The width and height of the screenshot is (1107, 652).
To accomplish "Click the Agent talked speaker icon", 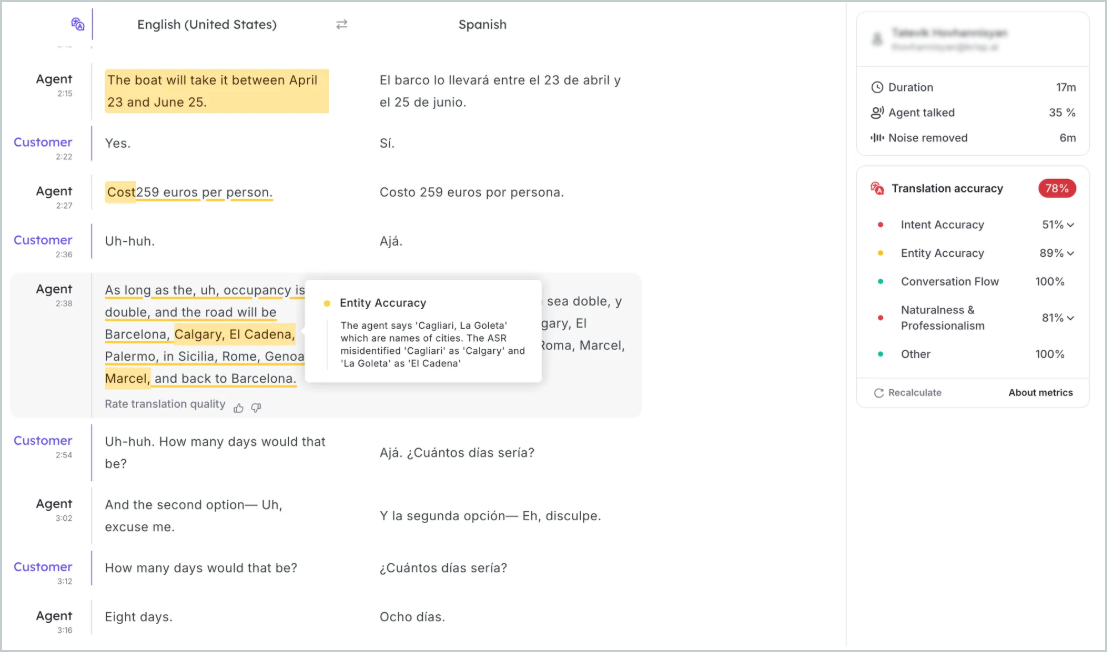I will point(877,113).
